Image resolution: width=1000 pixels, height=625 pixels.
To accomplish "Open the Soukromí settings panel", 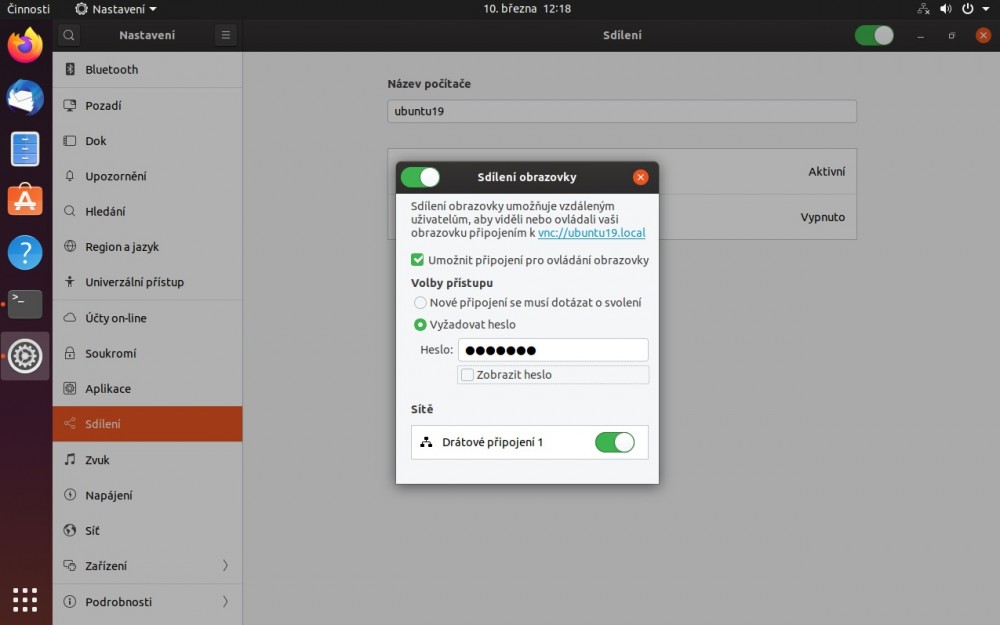I will coord(147,353).
